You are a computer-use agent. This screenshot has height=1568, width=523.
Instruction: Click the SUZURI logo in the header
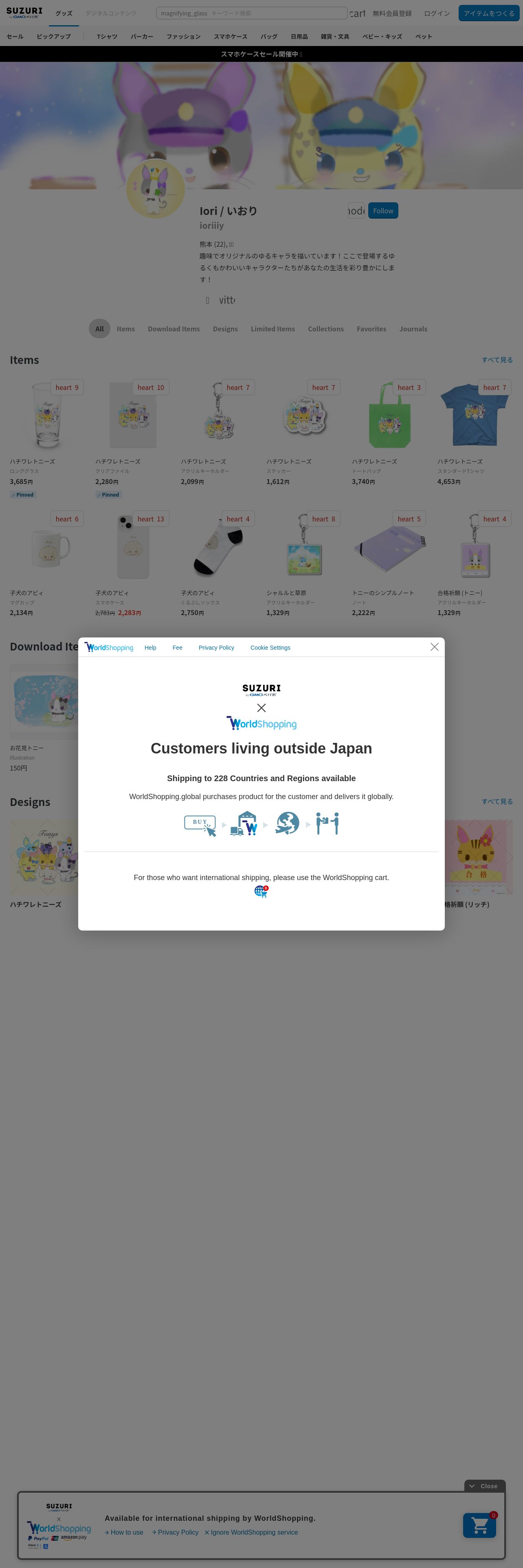coord(24,12)
